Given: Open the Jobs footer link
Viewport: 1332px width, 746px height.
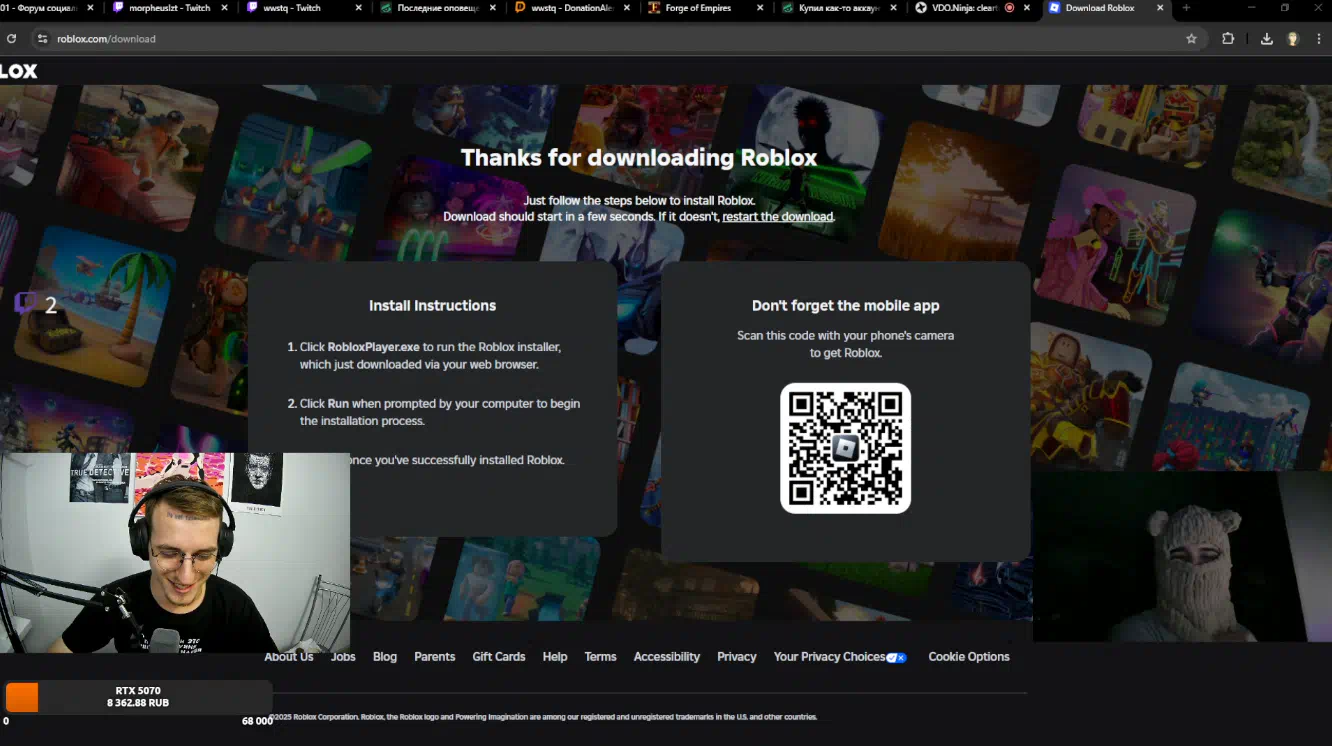Looking at the screenshot, I should click(x=343, y=657).
